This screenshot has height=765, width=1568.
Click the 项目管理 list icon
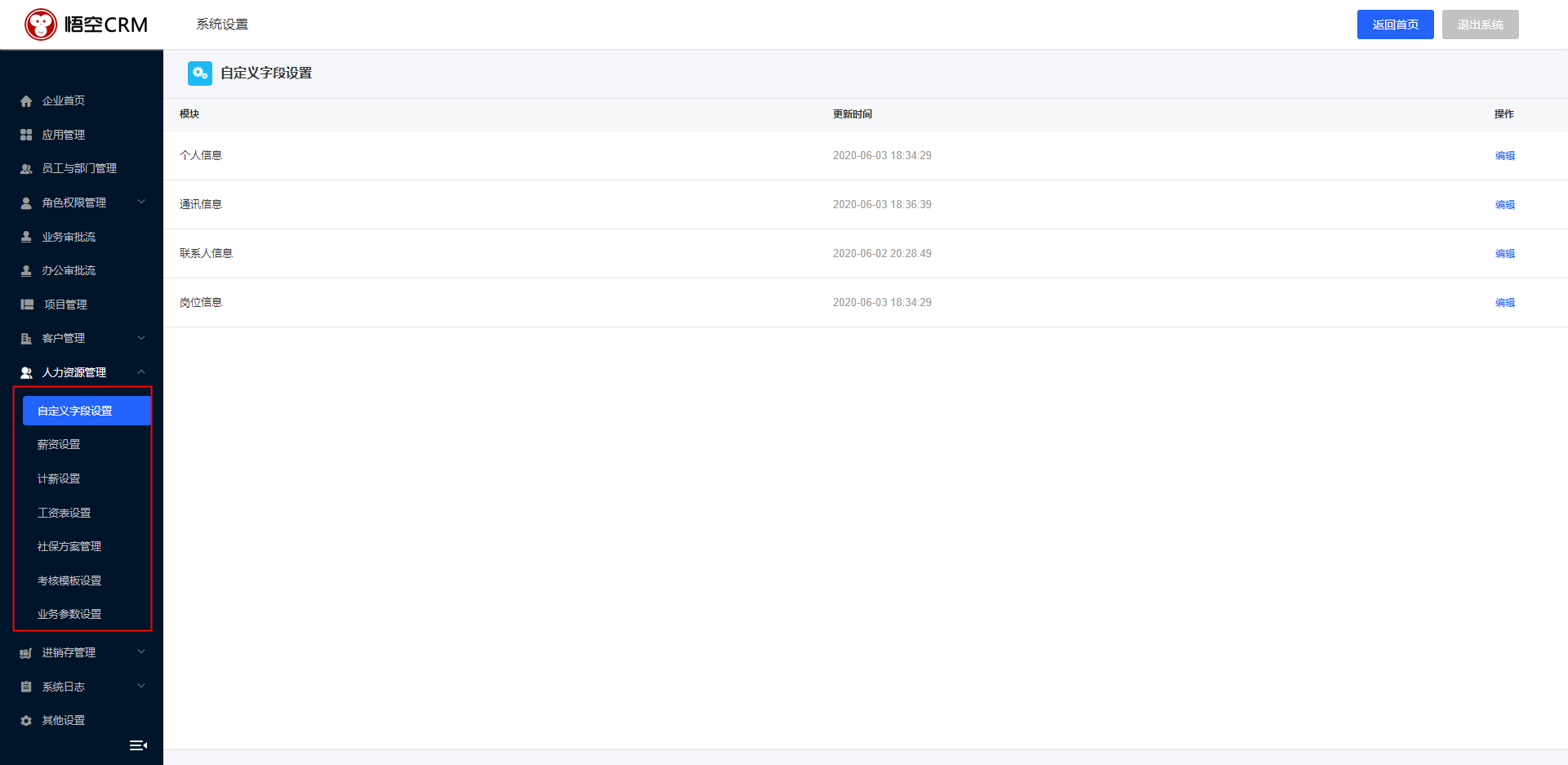click(27, 305)
